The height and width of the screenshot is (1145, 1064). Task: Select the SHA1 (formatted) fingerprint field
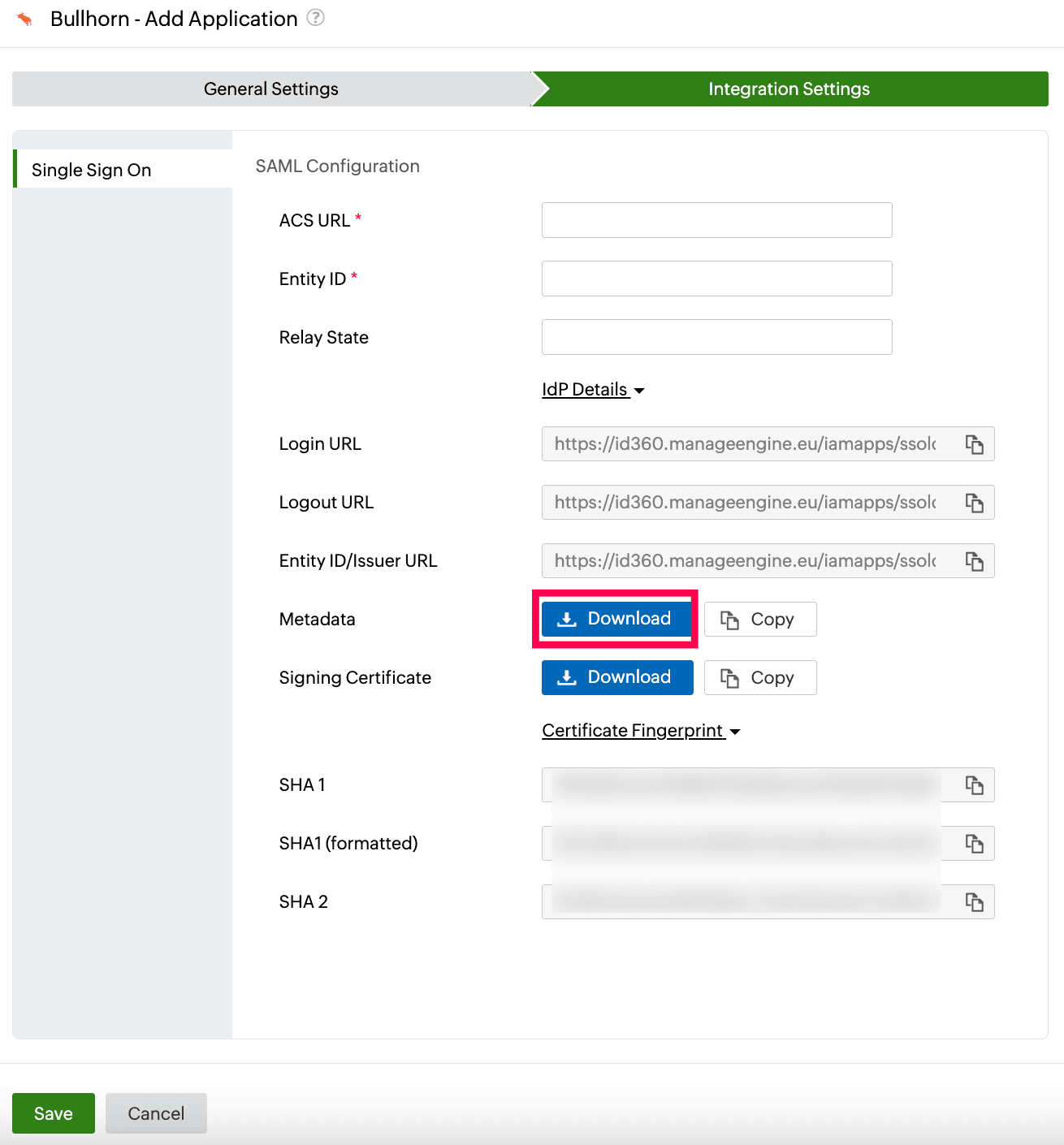(768, 844)
